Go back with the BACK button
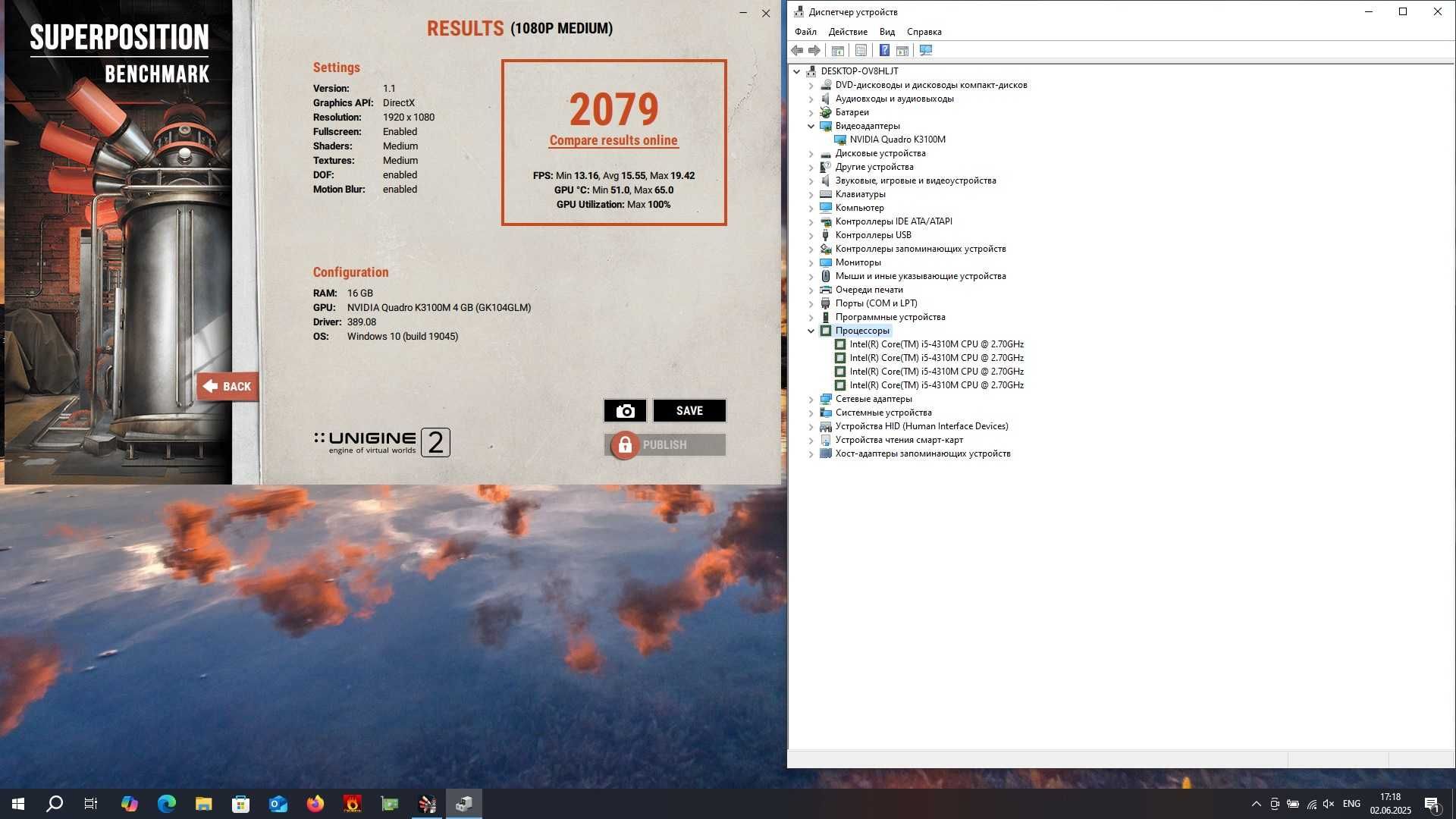This screenshot has height=819, width=1456. tap(227, 386)
